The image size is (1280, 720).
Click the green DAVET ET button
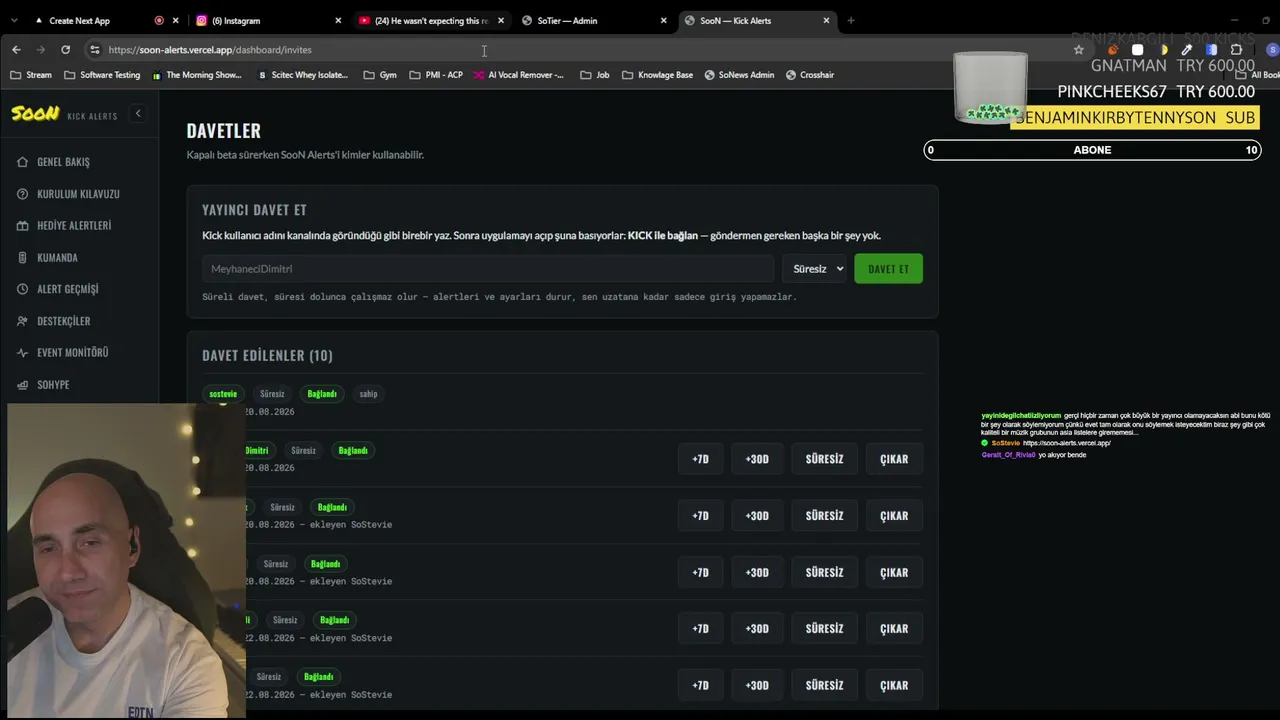click(x=888, y=269)
